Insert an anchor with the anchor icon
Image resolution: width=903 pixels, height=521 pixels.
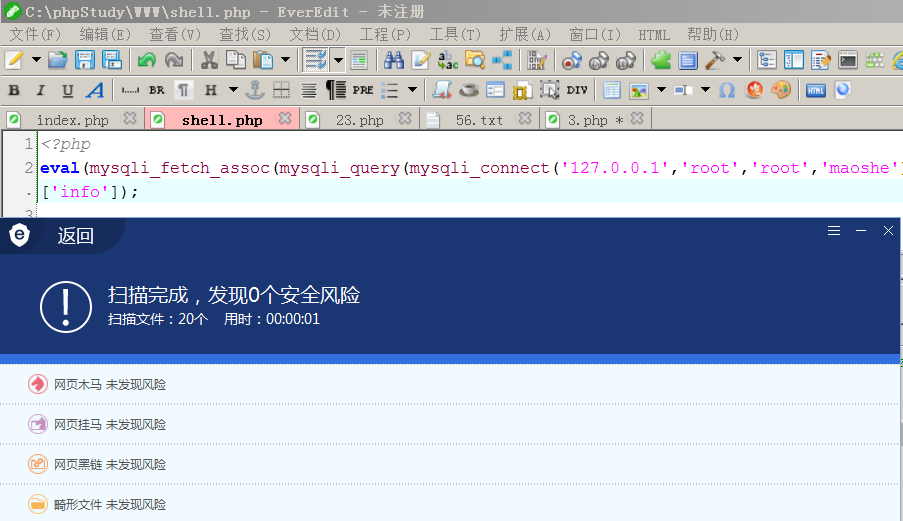click(x=254, y=90)
